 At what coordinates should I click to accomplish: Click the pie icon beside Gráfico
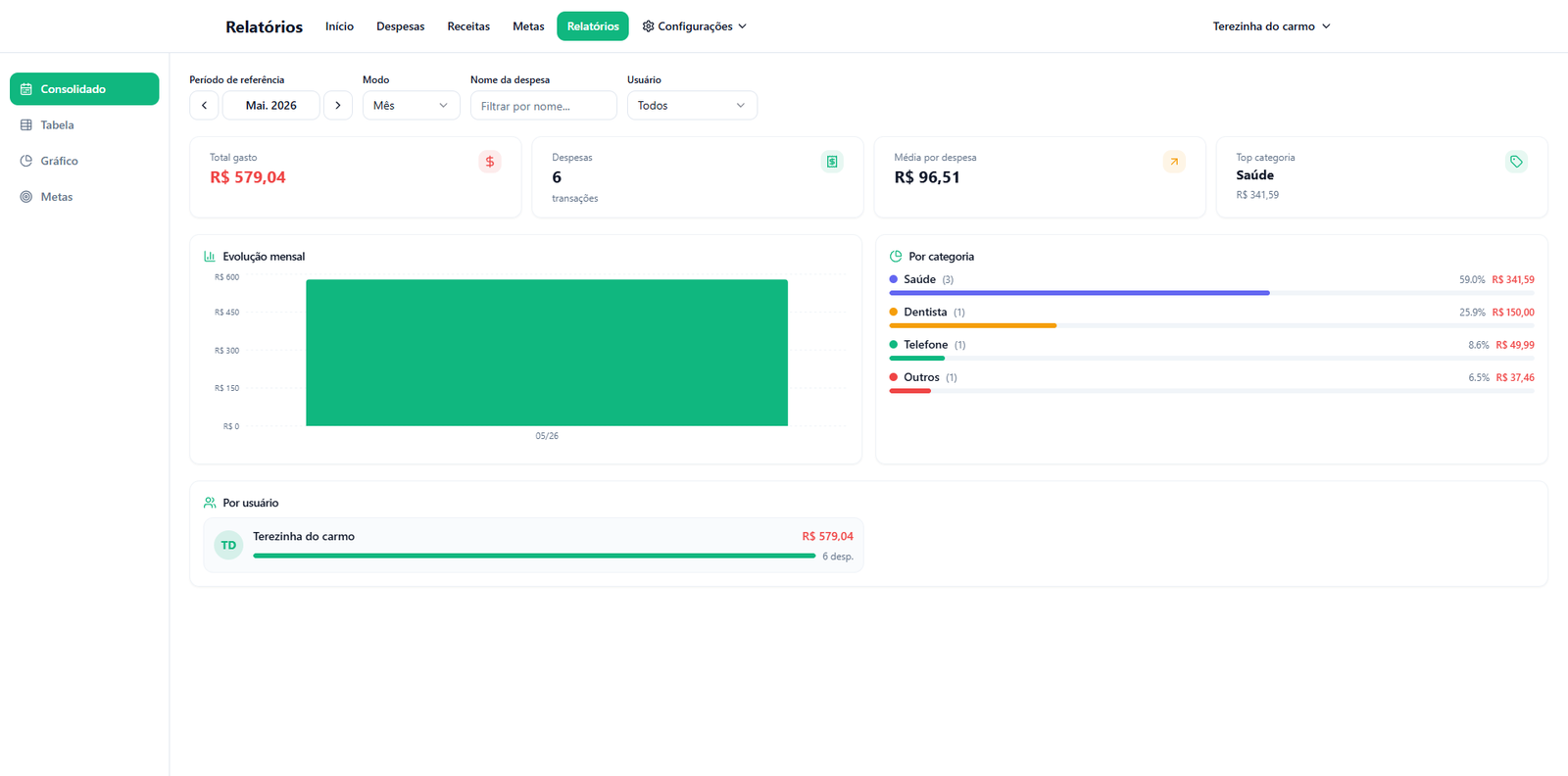click(26, 161)
